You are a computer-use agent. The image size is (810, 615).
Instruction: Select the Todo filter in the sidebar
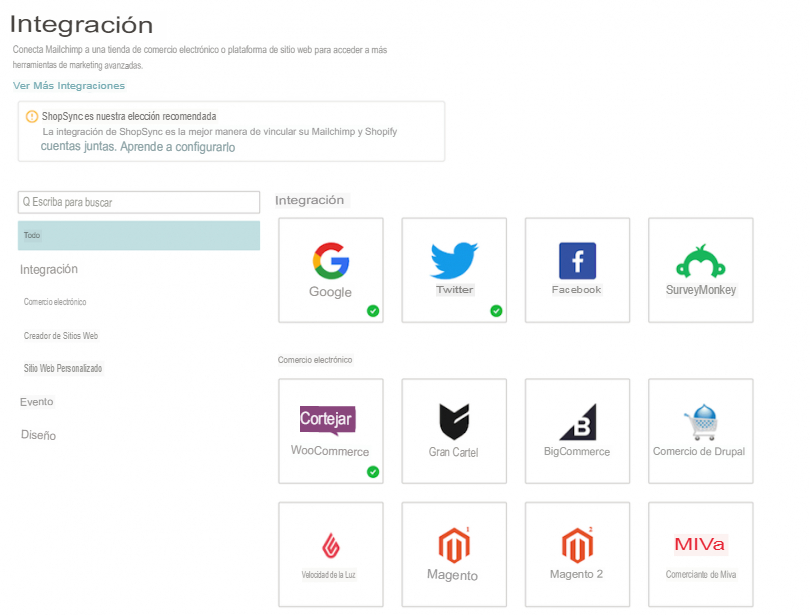(138, 235)
